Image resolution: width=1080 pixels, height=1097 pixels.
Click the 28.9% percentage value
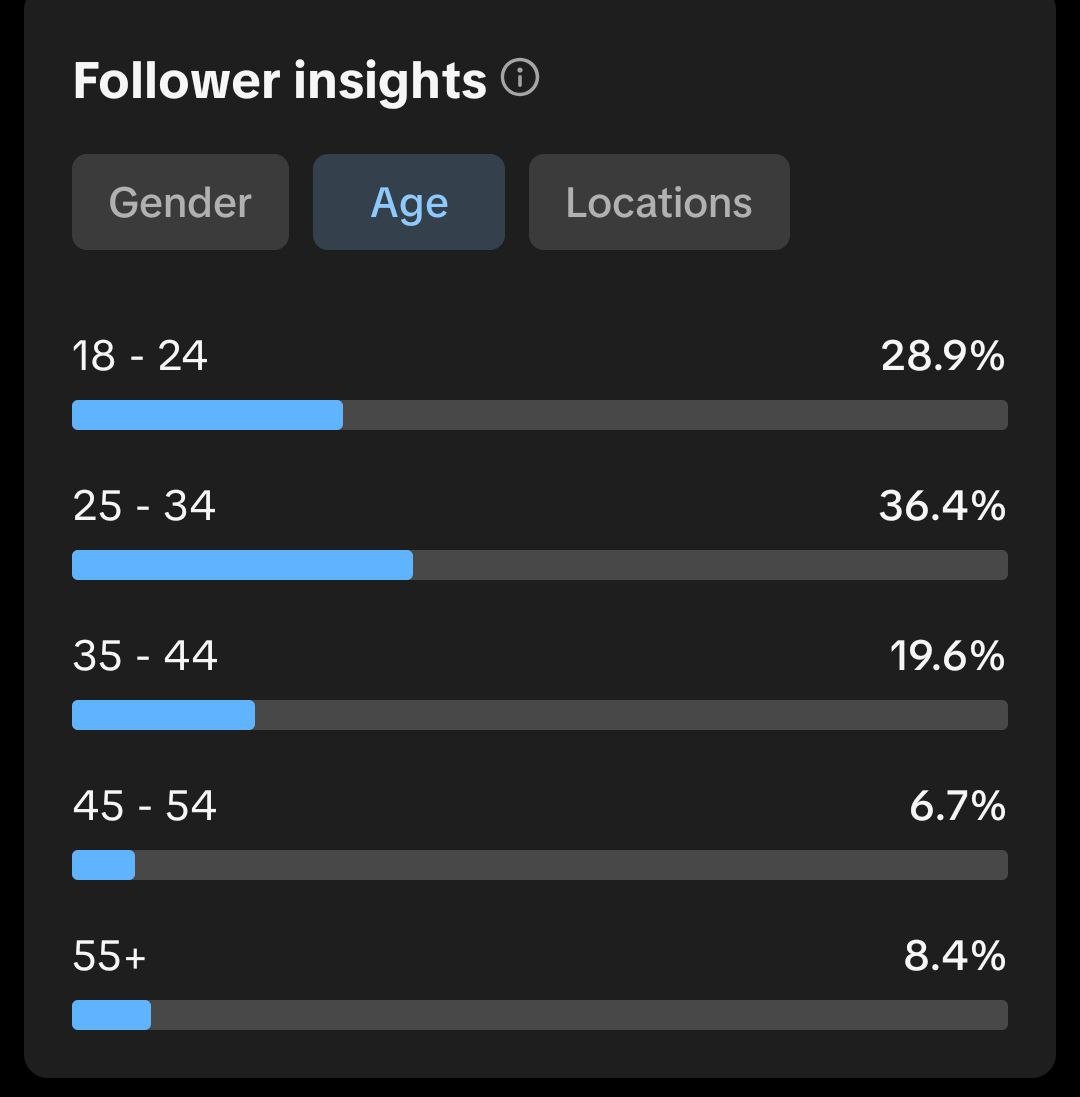point(942,356)
